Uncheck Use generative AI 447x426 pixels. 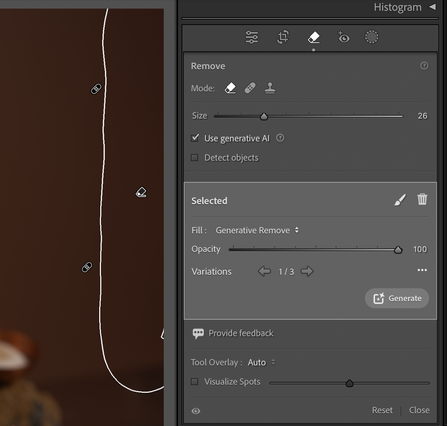(x=195, y=138)
